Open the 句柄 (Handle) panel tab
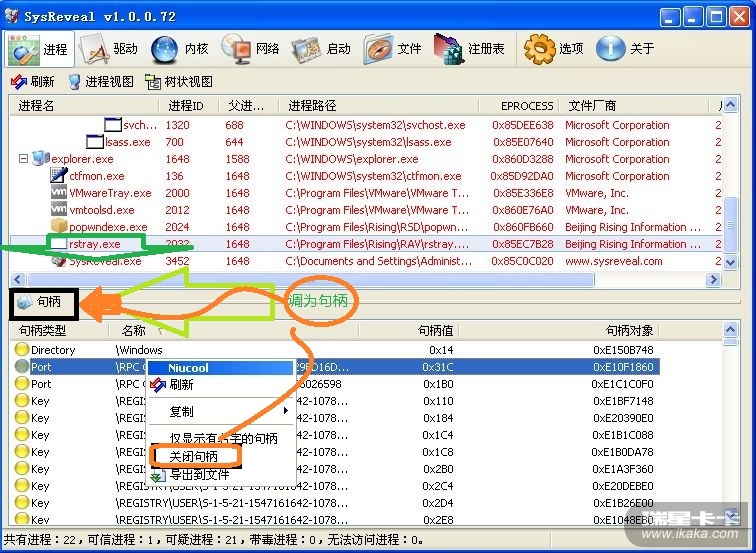756x553 pixels. click(43, 303)
